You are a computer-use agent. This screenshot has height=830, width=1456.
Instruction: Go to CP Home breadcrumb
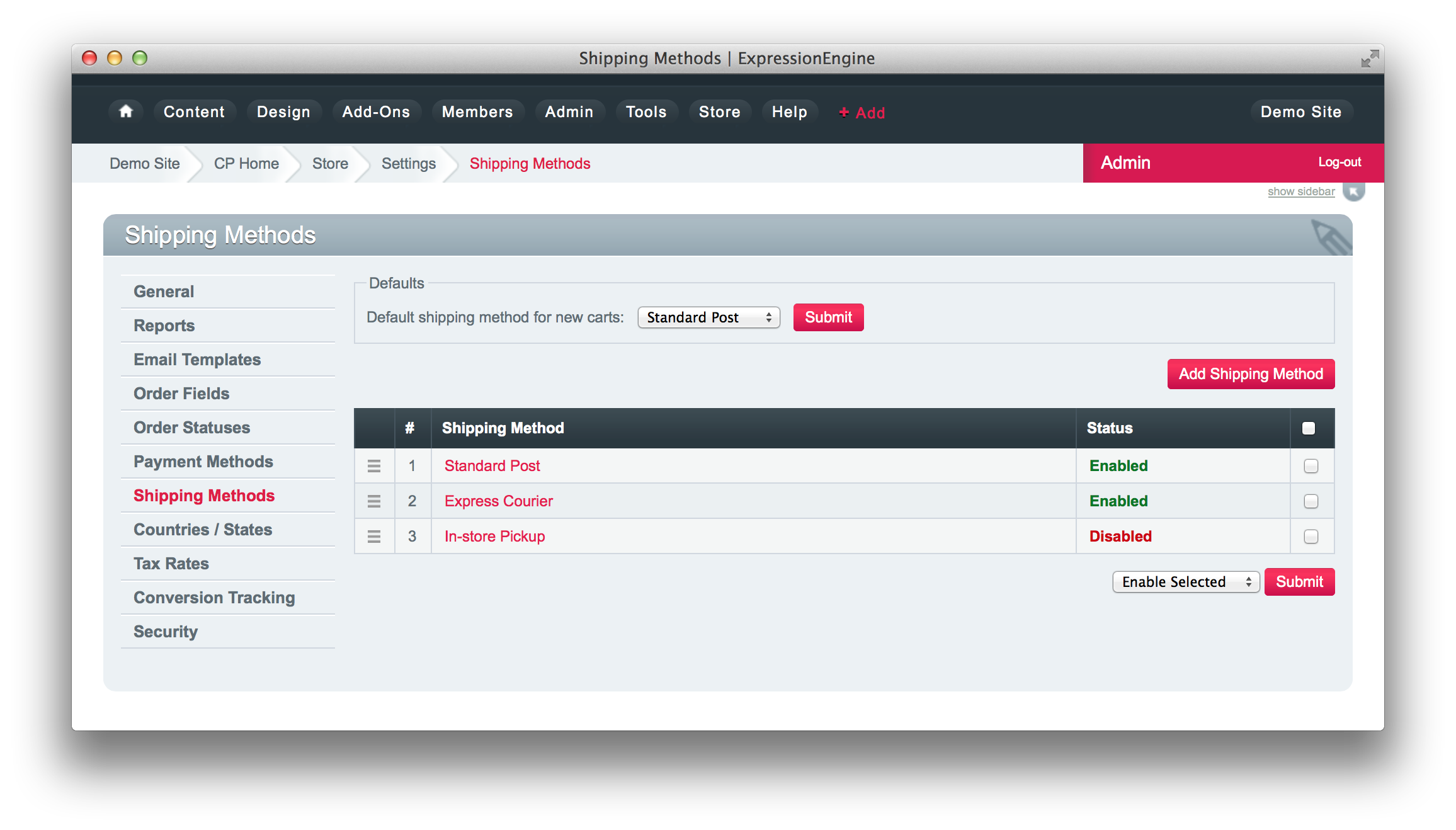point(246,164)
